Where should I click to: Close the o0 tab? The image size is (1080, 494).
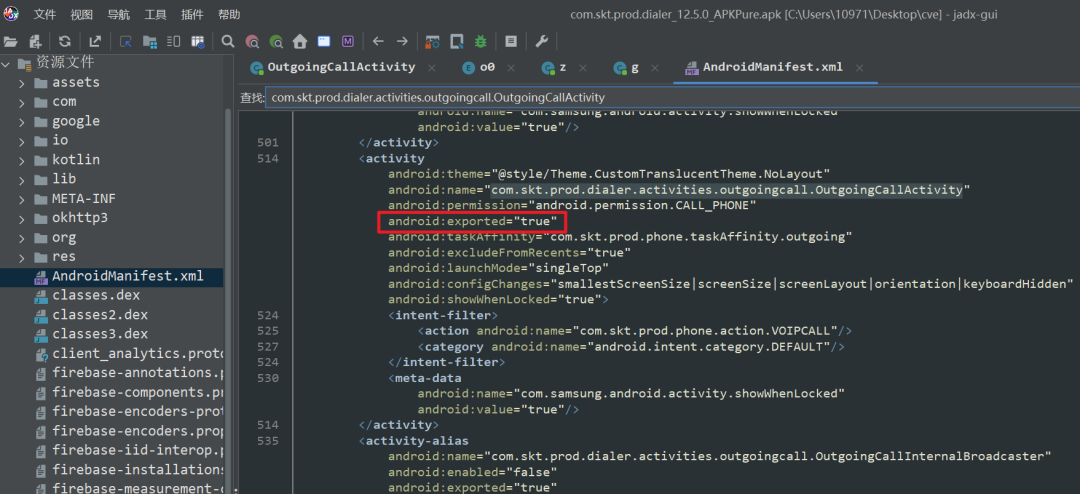click(512, 68)
